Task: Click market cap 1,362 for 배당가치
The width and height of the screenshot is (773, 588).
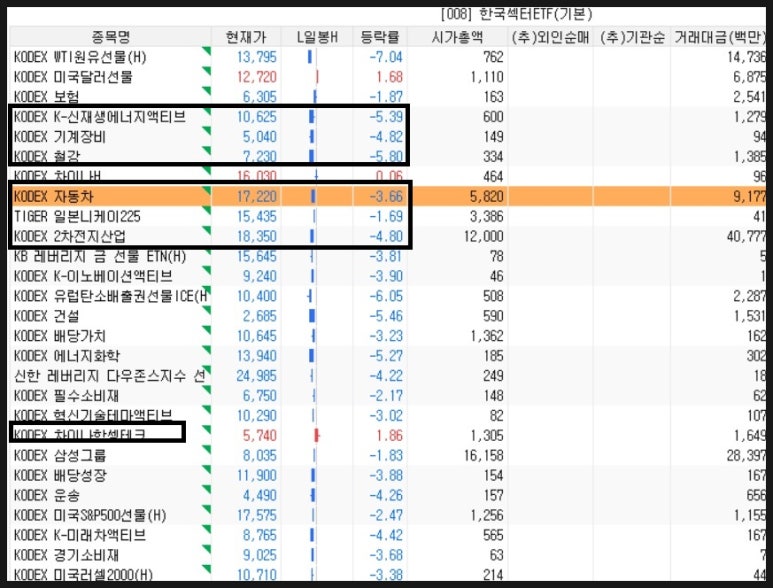Action: 487,336
